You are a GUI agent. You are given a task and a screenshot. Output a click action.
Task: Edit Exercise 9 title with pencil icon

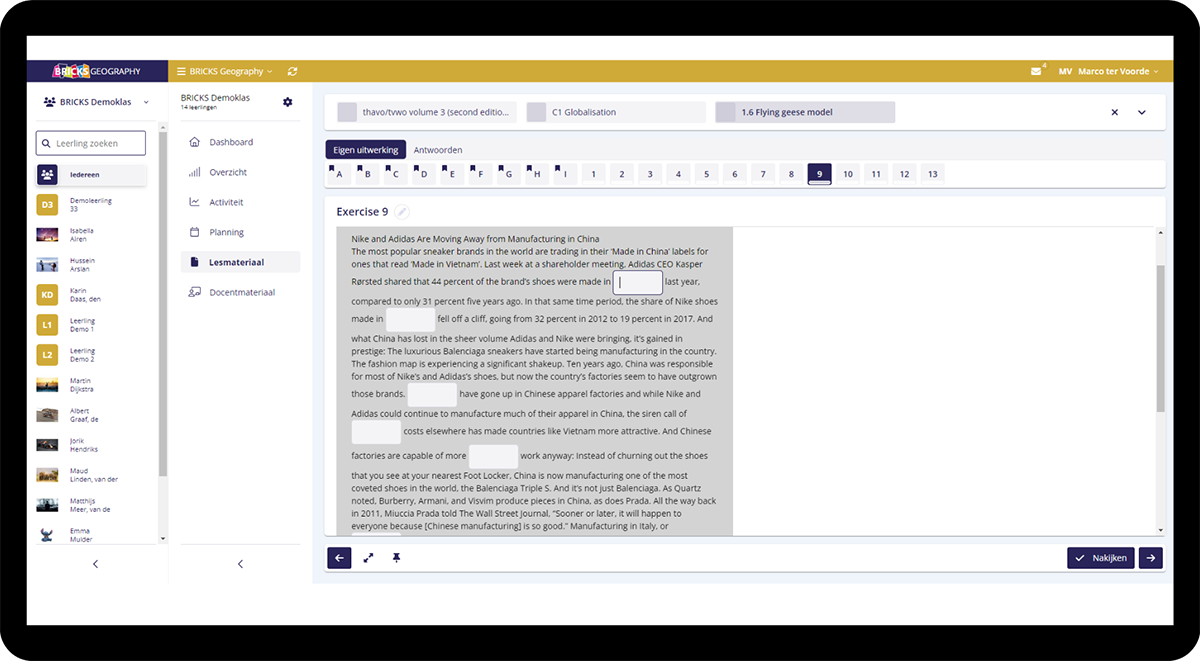coord(402,212)
